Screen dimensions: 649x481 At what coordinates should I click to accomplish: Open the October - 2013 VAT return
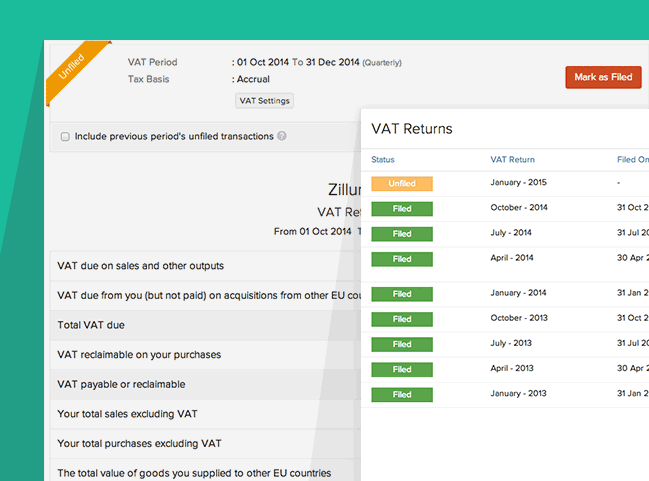pos(519,318)
